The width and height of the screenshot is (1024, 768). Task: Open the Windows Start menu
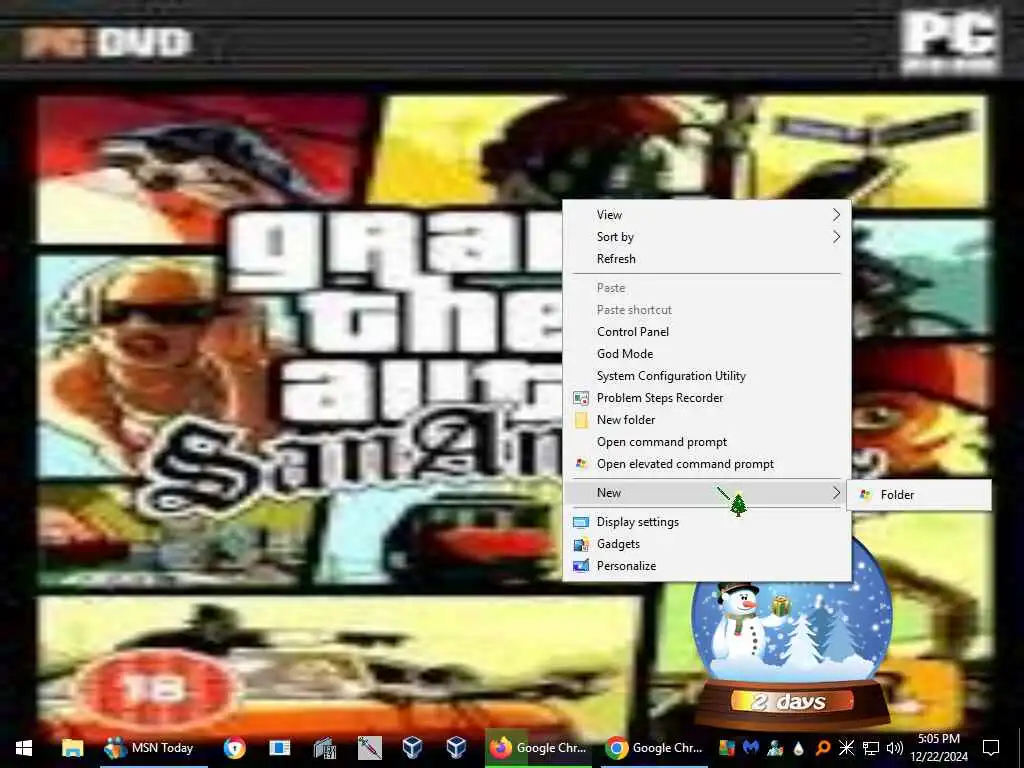[24, 748]
